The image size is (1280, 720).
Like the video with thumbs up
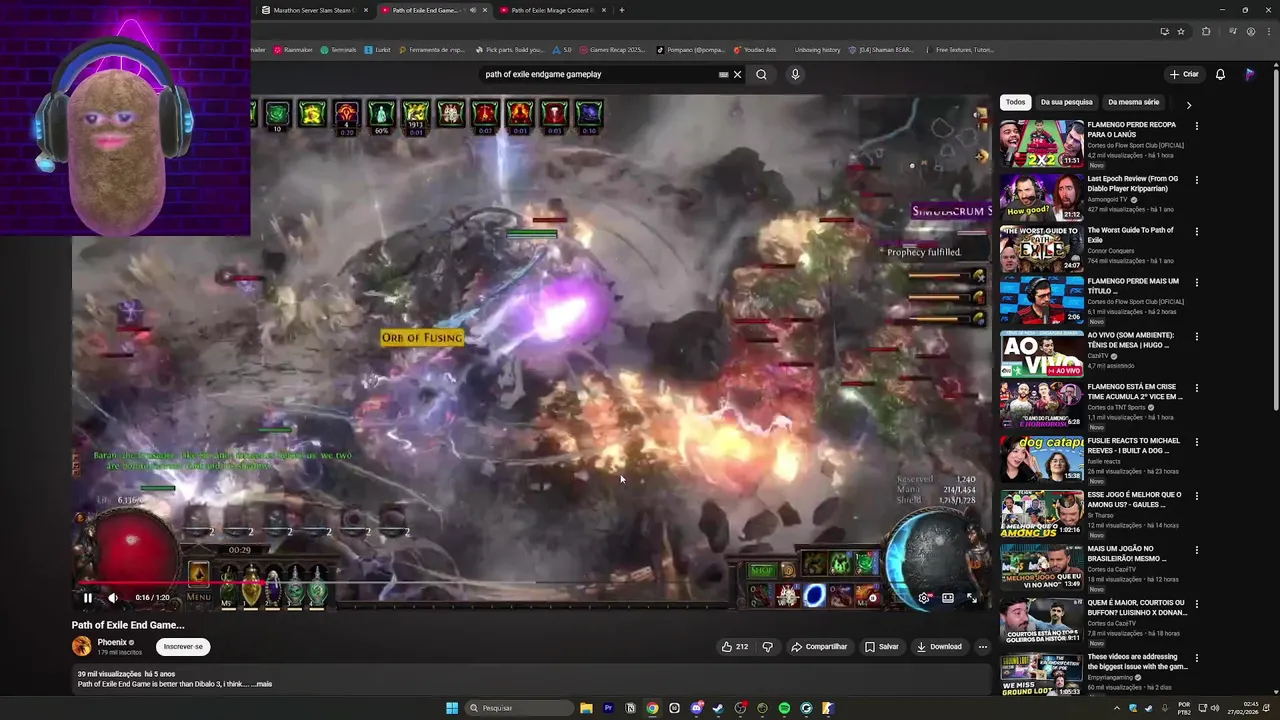click(x=735, y=647)
